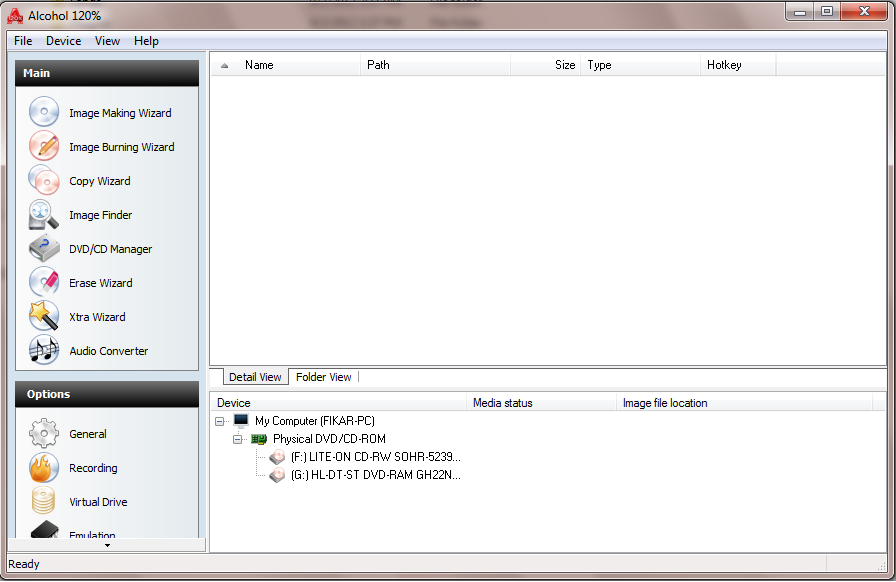Click the sidebar scroll-down arrow

pos(107,545)
